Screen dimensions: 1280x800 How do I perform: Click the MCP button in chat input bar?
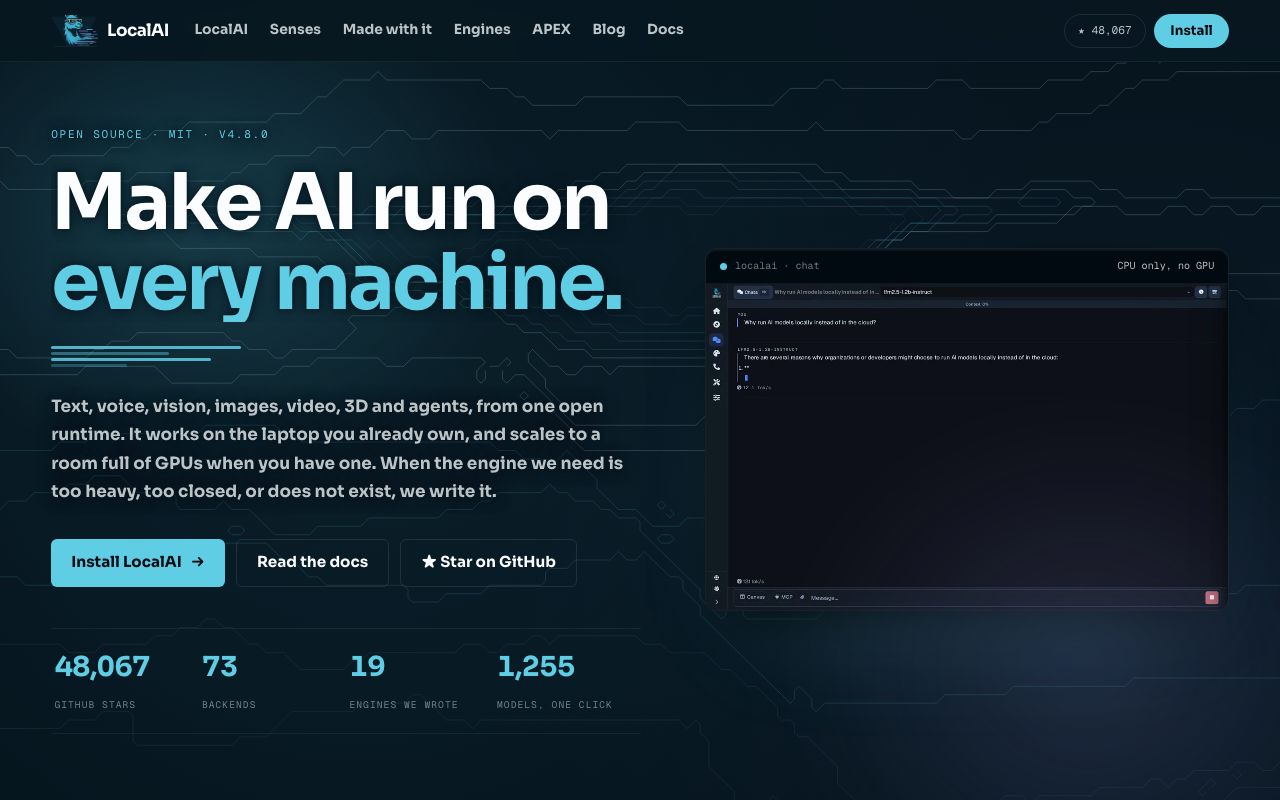pos(783,597)
